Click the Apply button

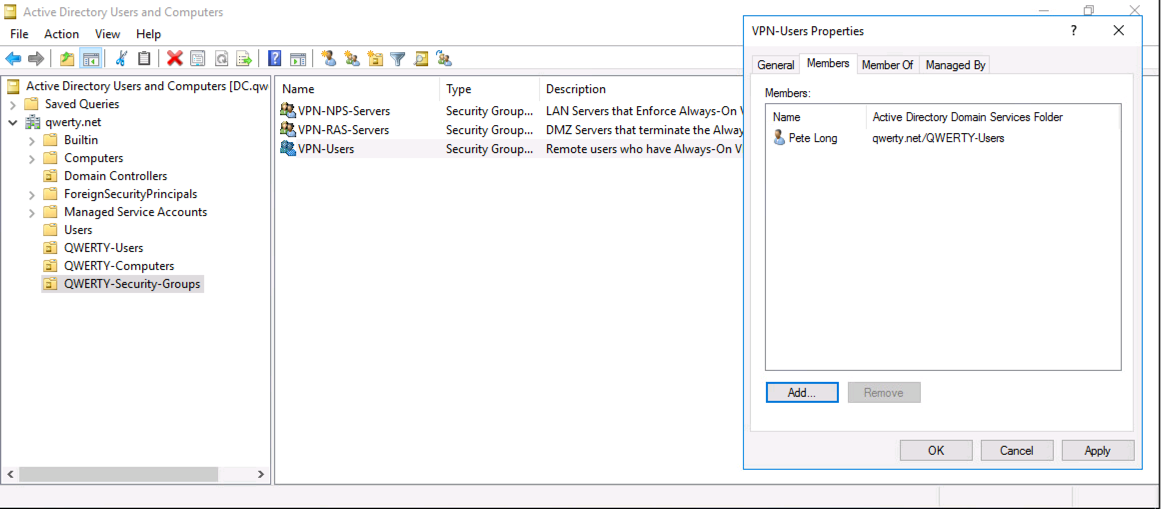(1097, 450)
